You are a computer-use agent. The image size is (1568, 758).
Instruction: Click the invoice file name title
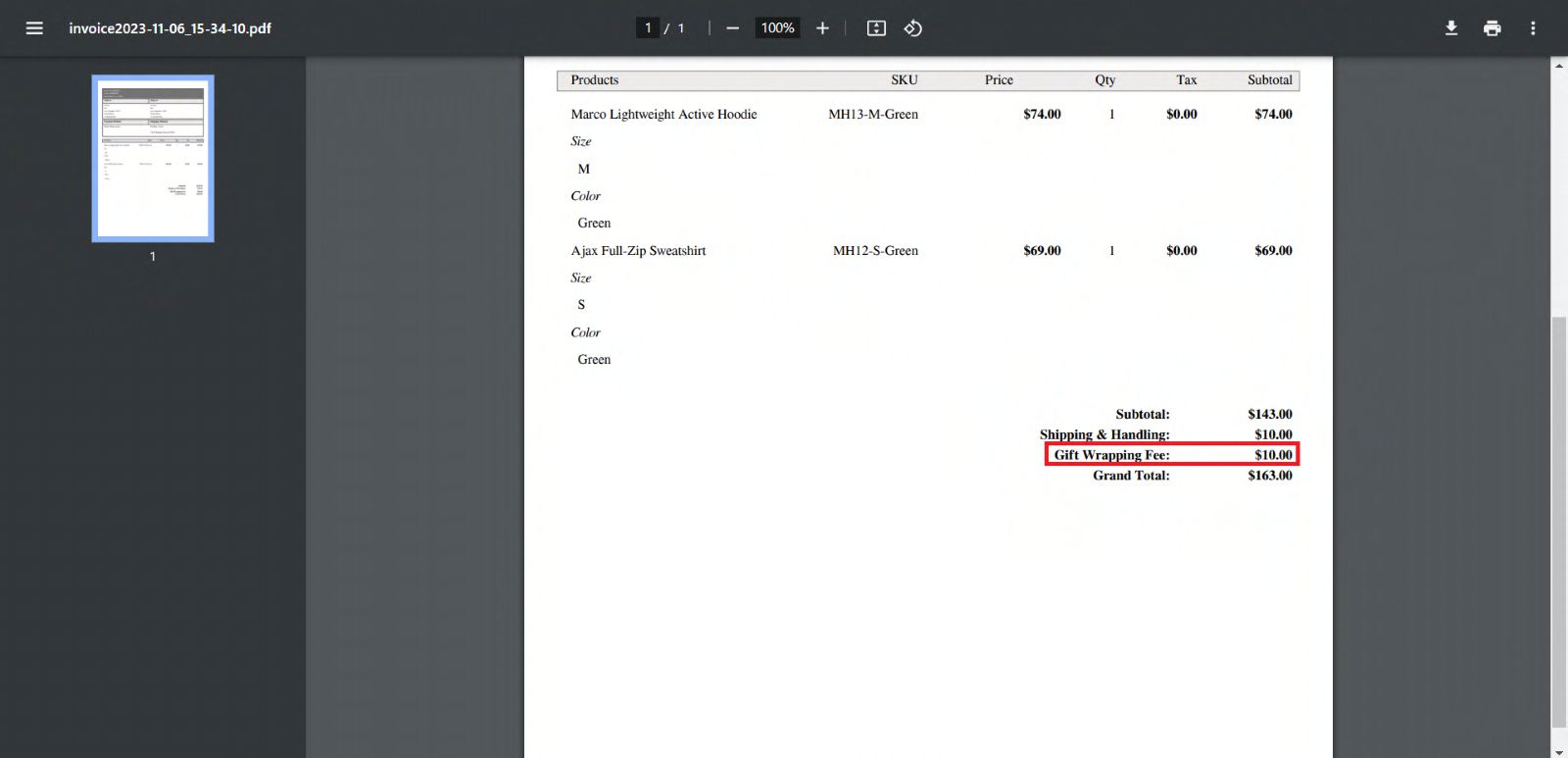170,28
